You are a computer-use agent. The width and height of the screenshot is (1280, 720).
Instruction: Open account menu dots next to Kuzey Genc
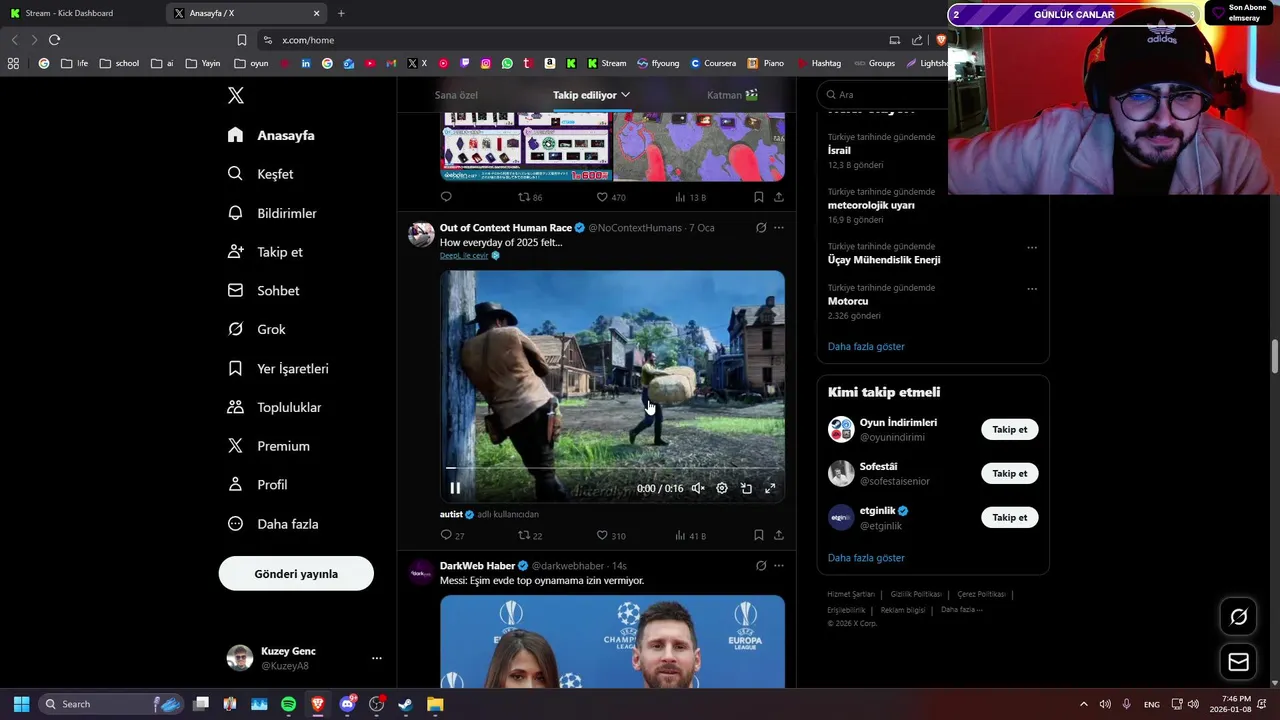tap(377, 658)
